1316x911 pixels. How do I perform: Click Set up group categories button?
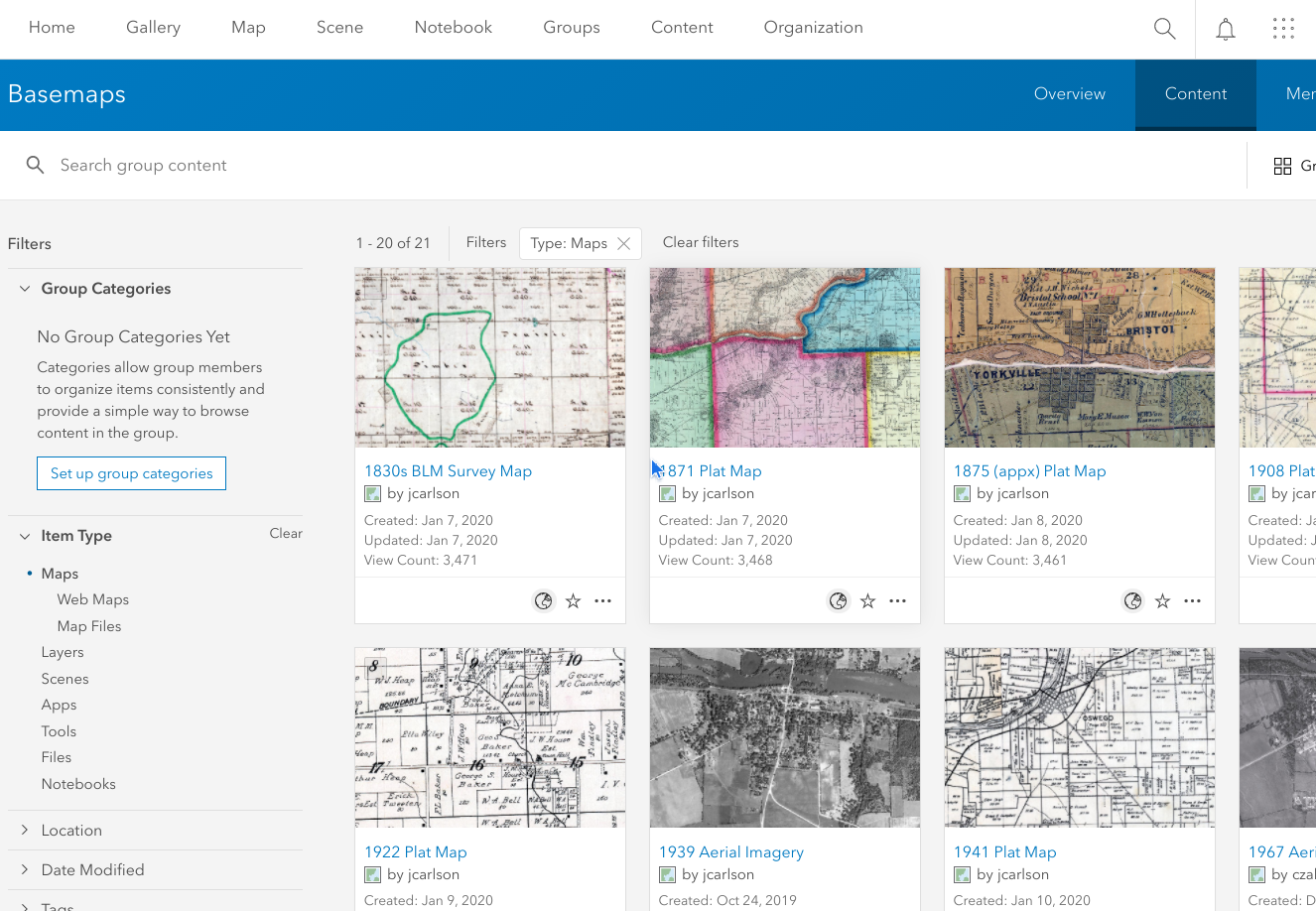click(x=131, y=473)
